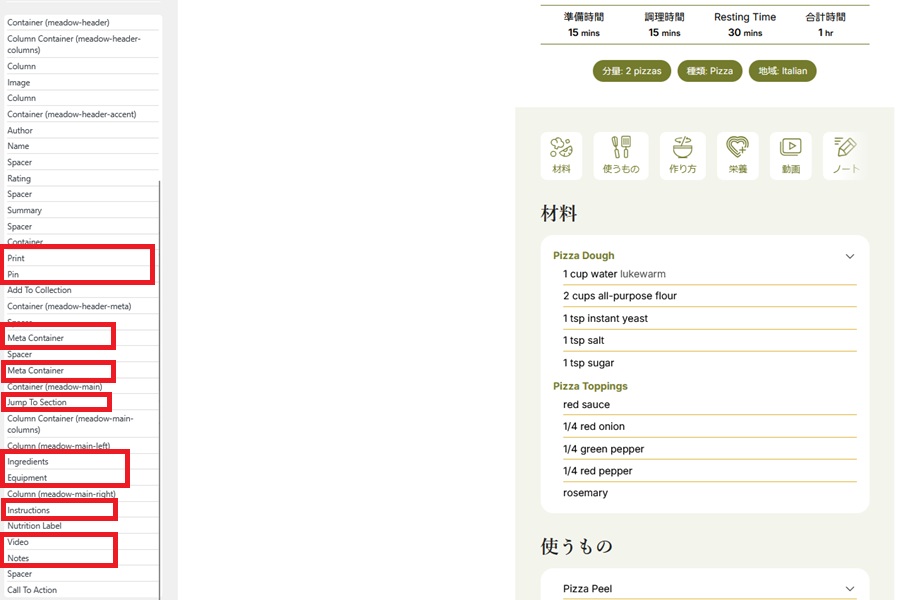The height and width of the screenshot is (600, 902).
Task: Click the 地域: Italian tag
Action: [x=782, y=71]
